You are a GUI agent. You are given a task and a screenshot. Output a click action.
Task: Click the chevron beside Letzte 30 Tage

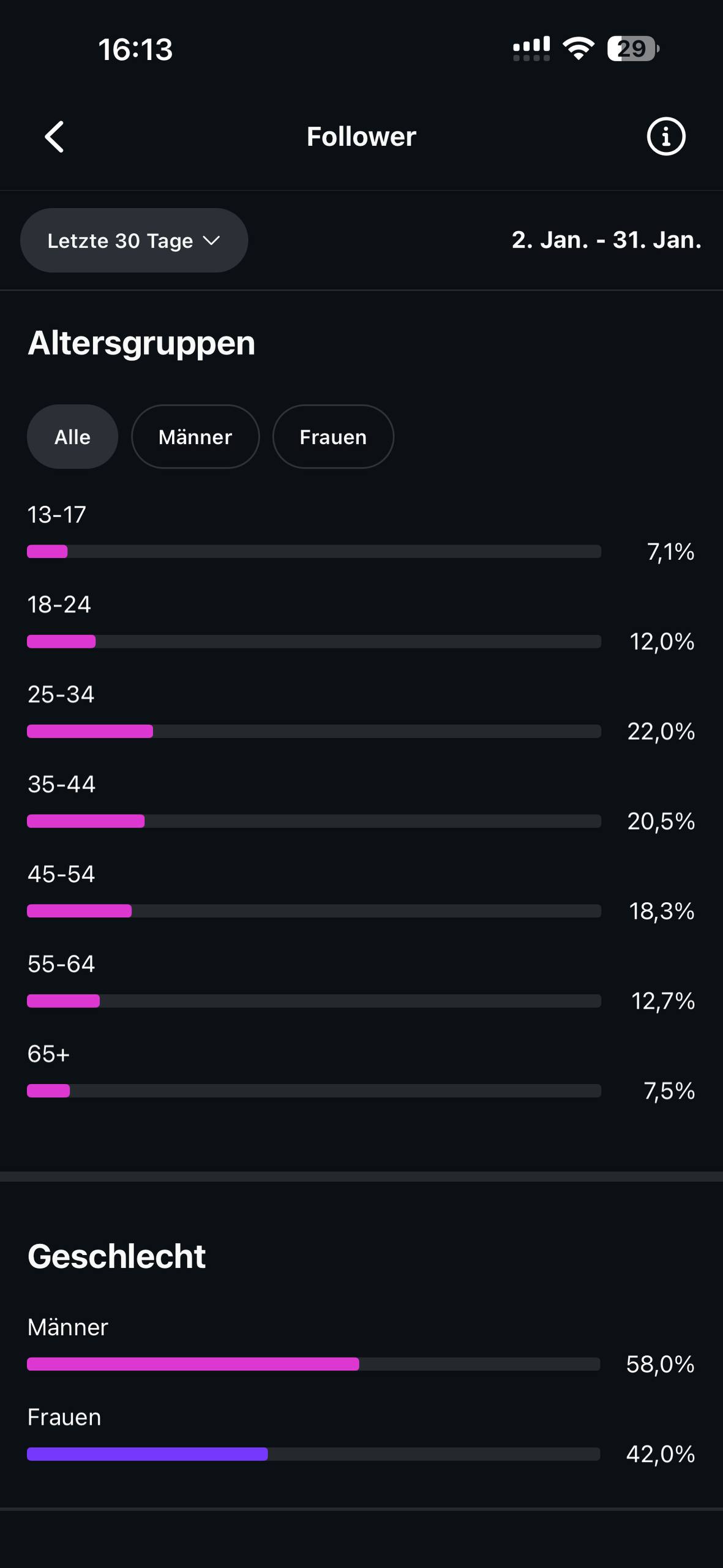click(211, 241)
